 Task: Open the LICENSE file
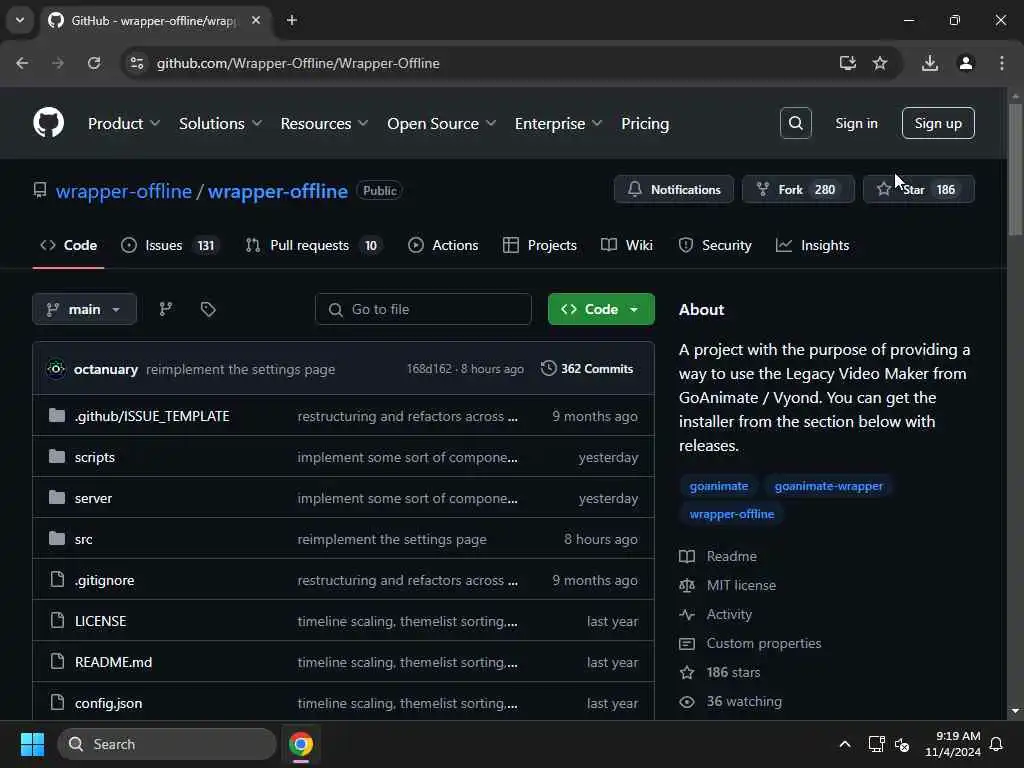point(101,621)
